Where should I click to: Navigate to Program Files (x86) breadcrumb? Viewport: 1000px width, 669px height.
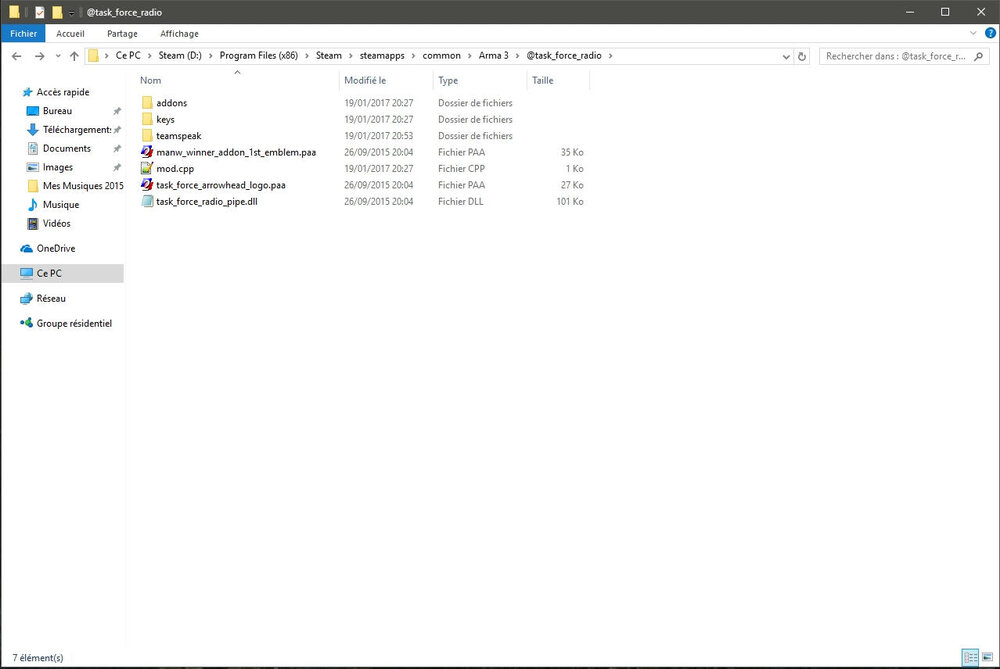coord(259,55)
